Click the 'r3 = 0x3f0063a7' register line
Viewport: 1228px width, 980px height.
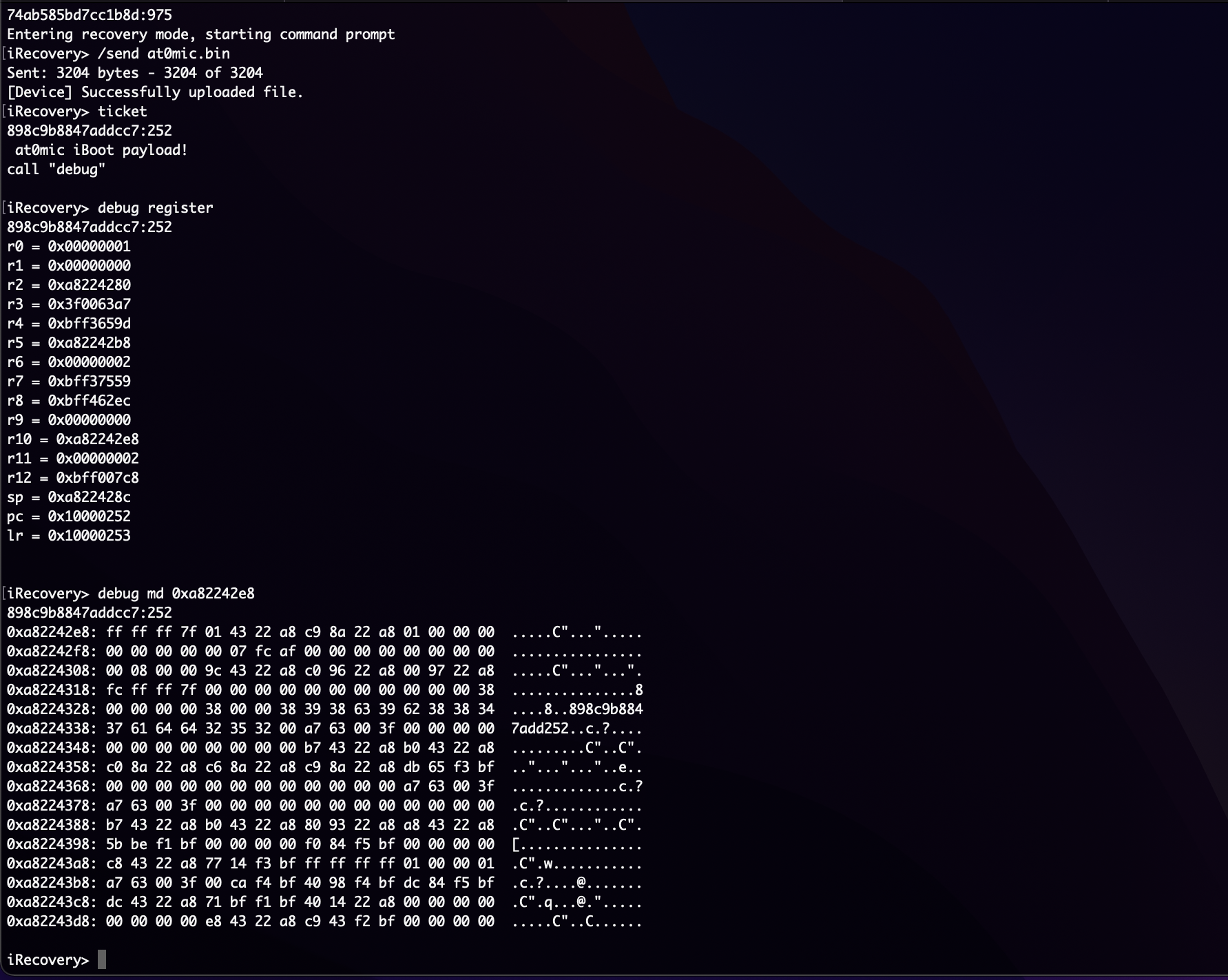click(x=69, y=304)
